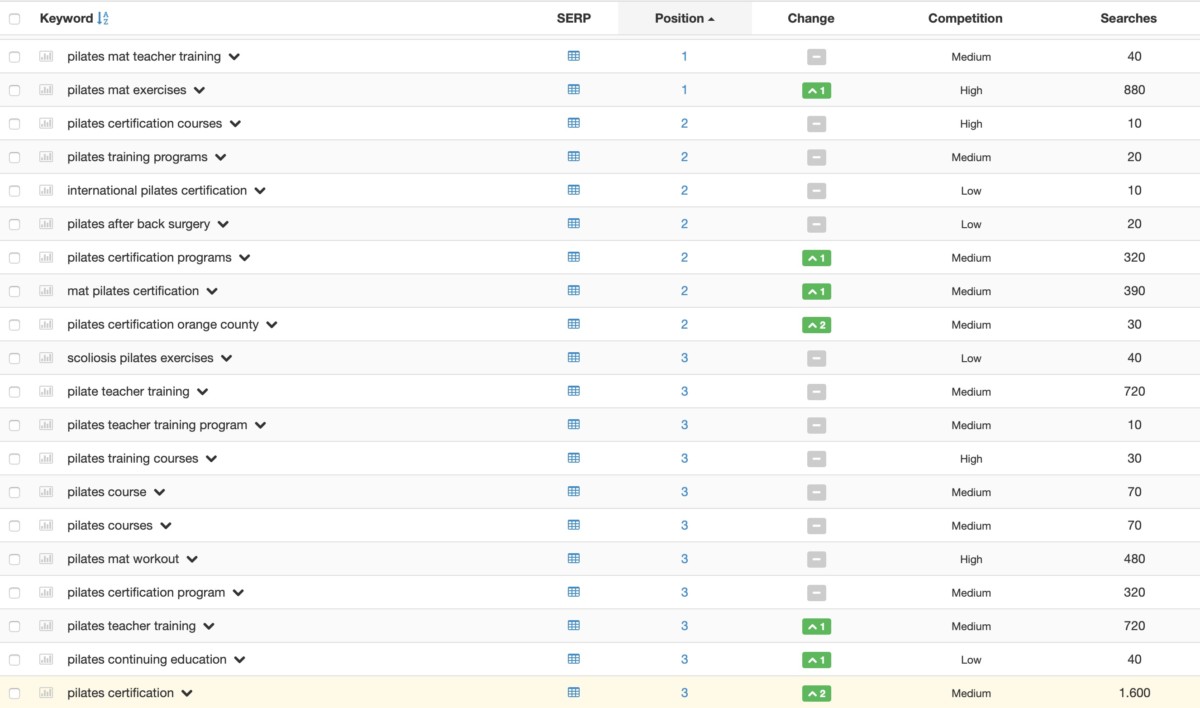The height and width of the screenshot is (708, 1200).
Task: Select checkbox for pilates mat exercises
Action: 15,90
